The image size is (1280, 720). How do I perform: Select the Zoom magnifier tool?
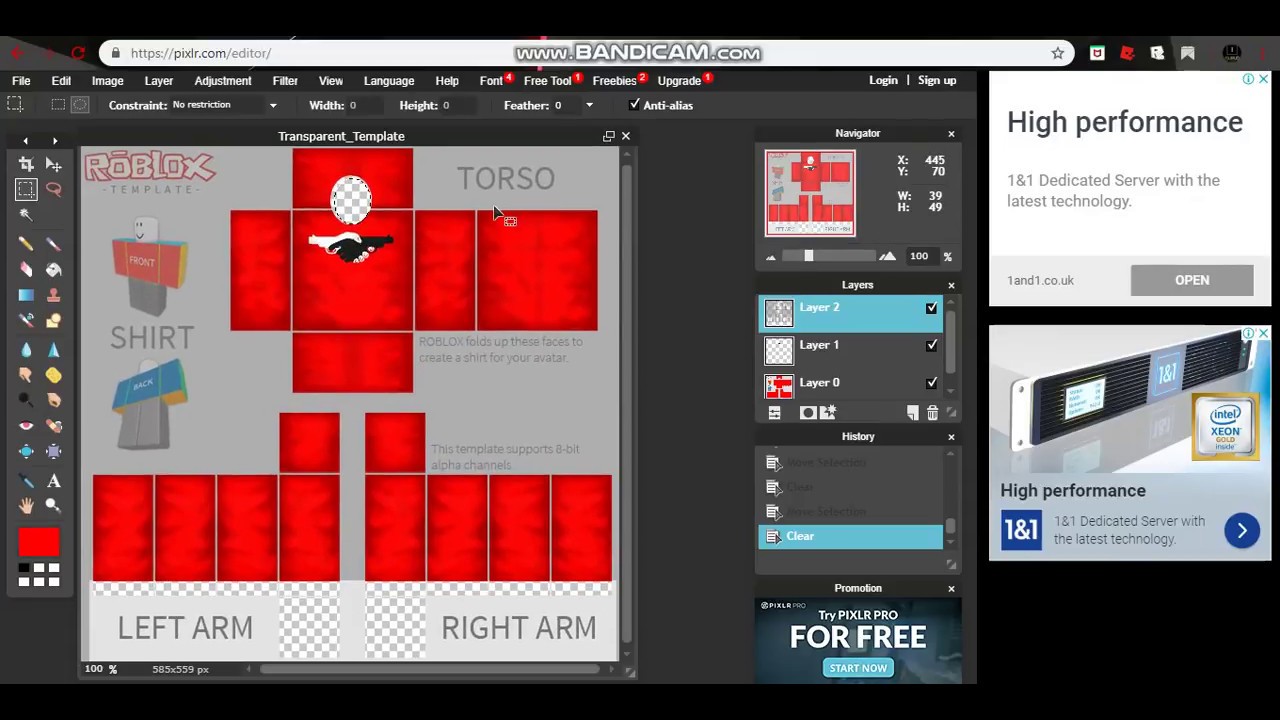[x=54, y=506]
